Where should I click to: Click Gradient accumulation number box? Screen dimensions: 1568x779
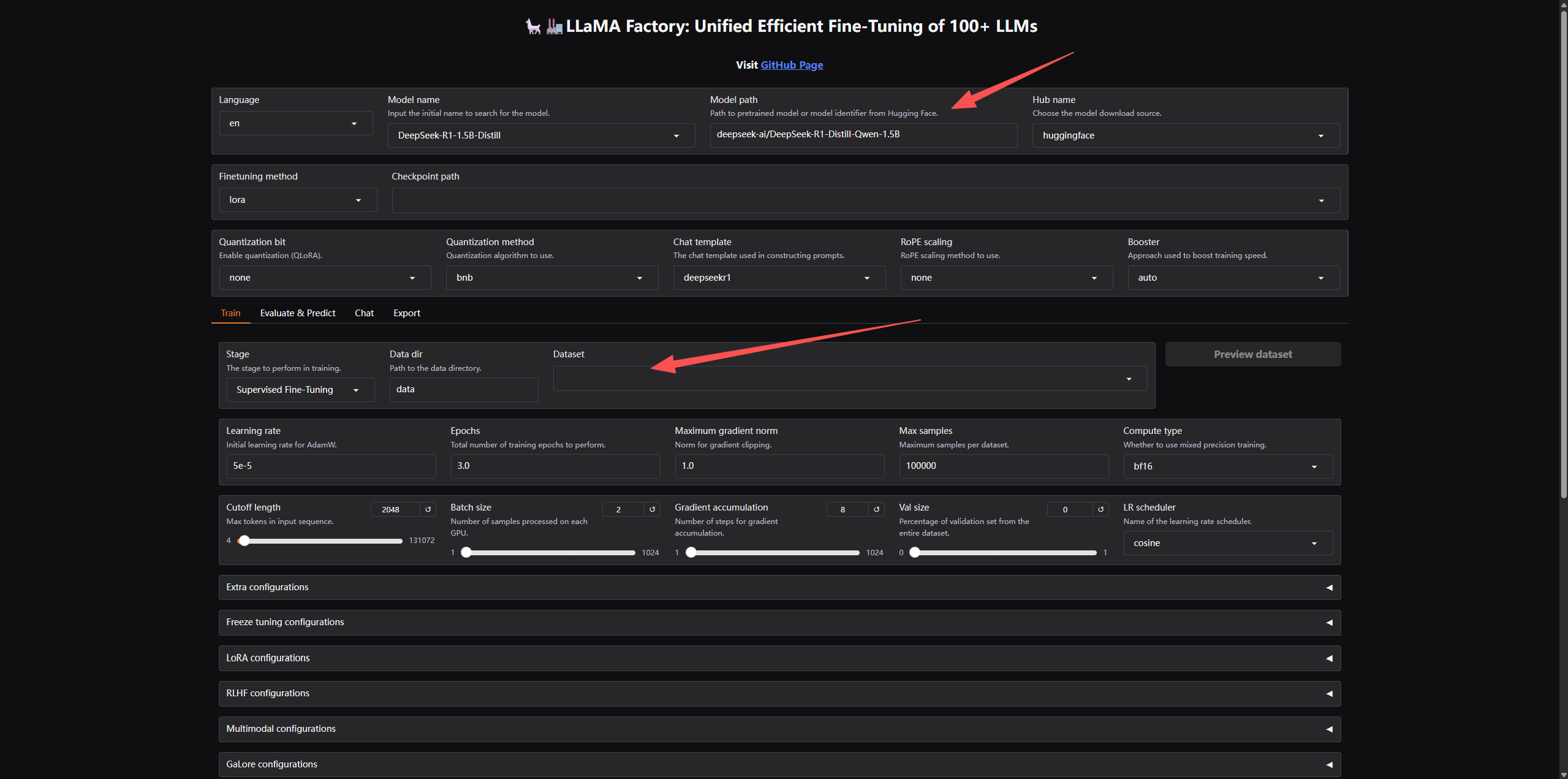[x=847, y=509]
